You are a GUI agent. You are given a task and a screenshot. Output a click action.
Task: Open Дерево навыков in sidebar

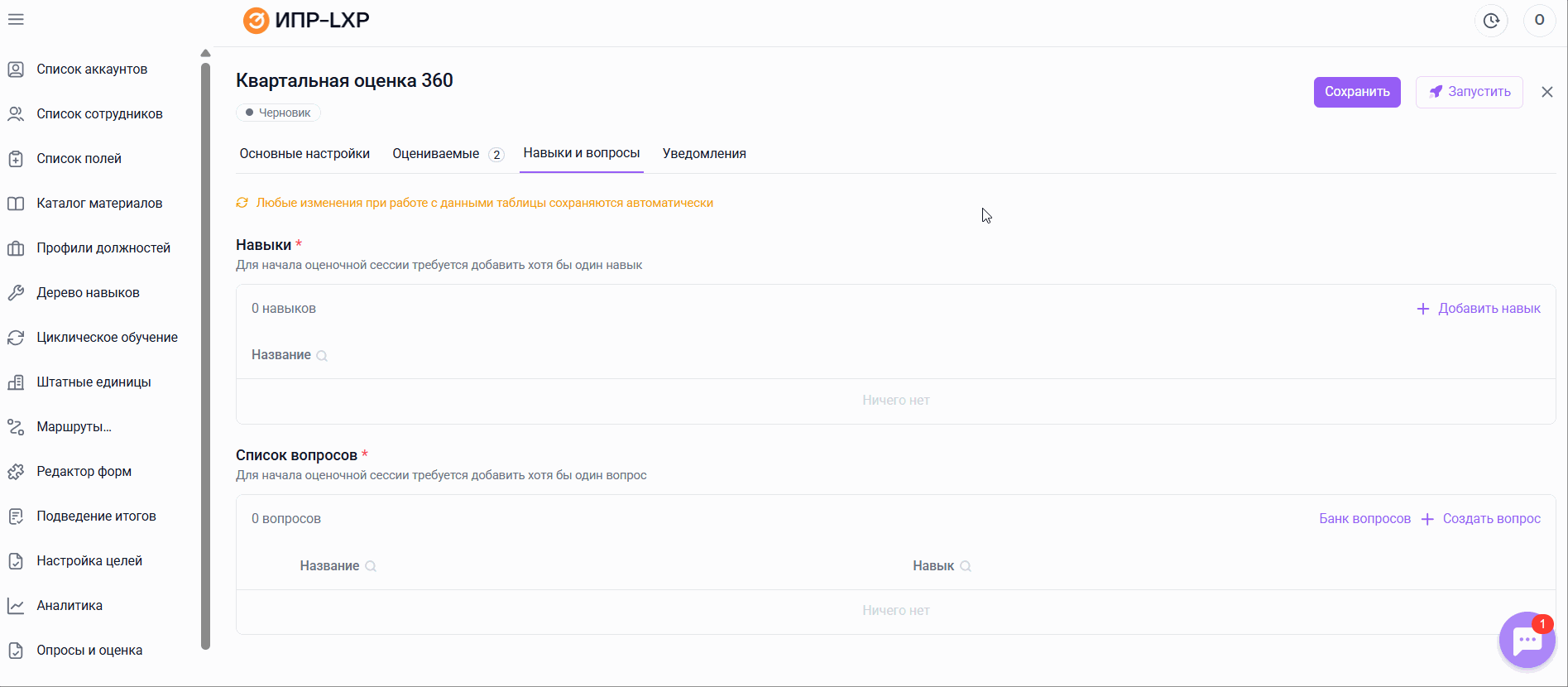(x=88, y=292)
